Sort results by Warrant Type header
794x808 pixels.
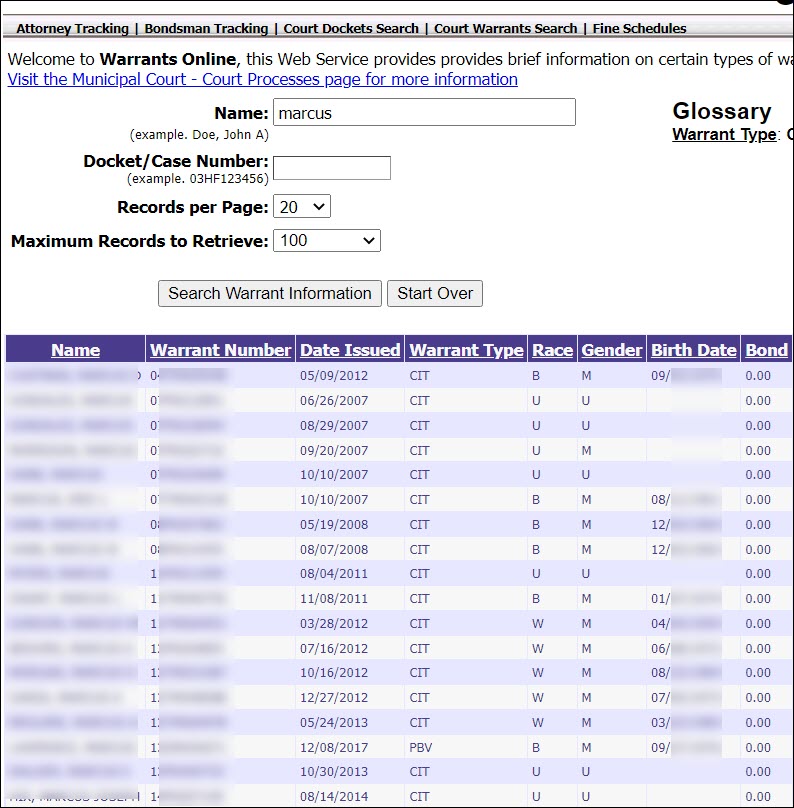(x=466, y=350)
